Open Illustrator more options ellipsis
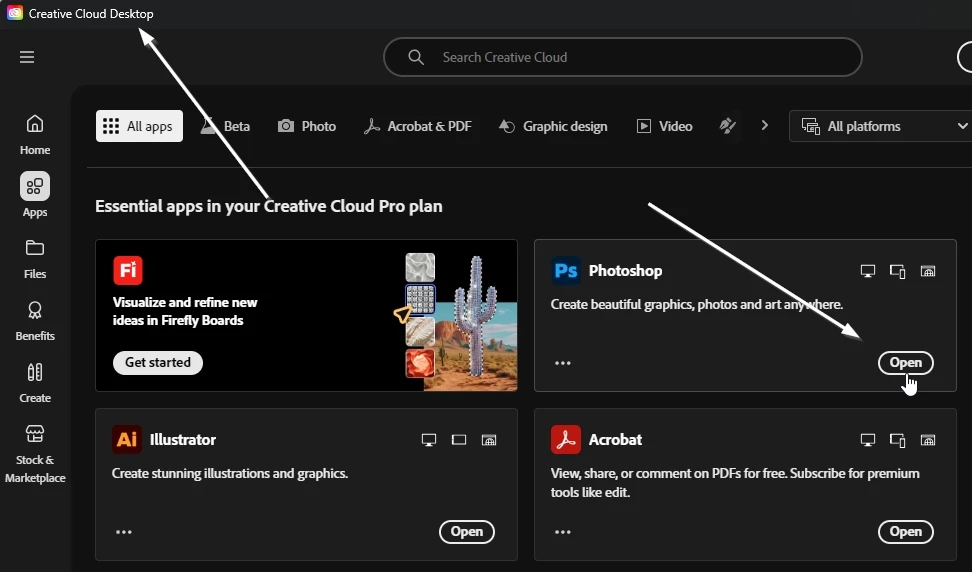 [x=124, y=532]
